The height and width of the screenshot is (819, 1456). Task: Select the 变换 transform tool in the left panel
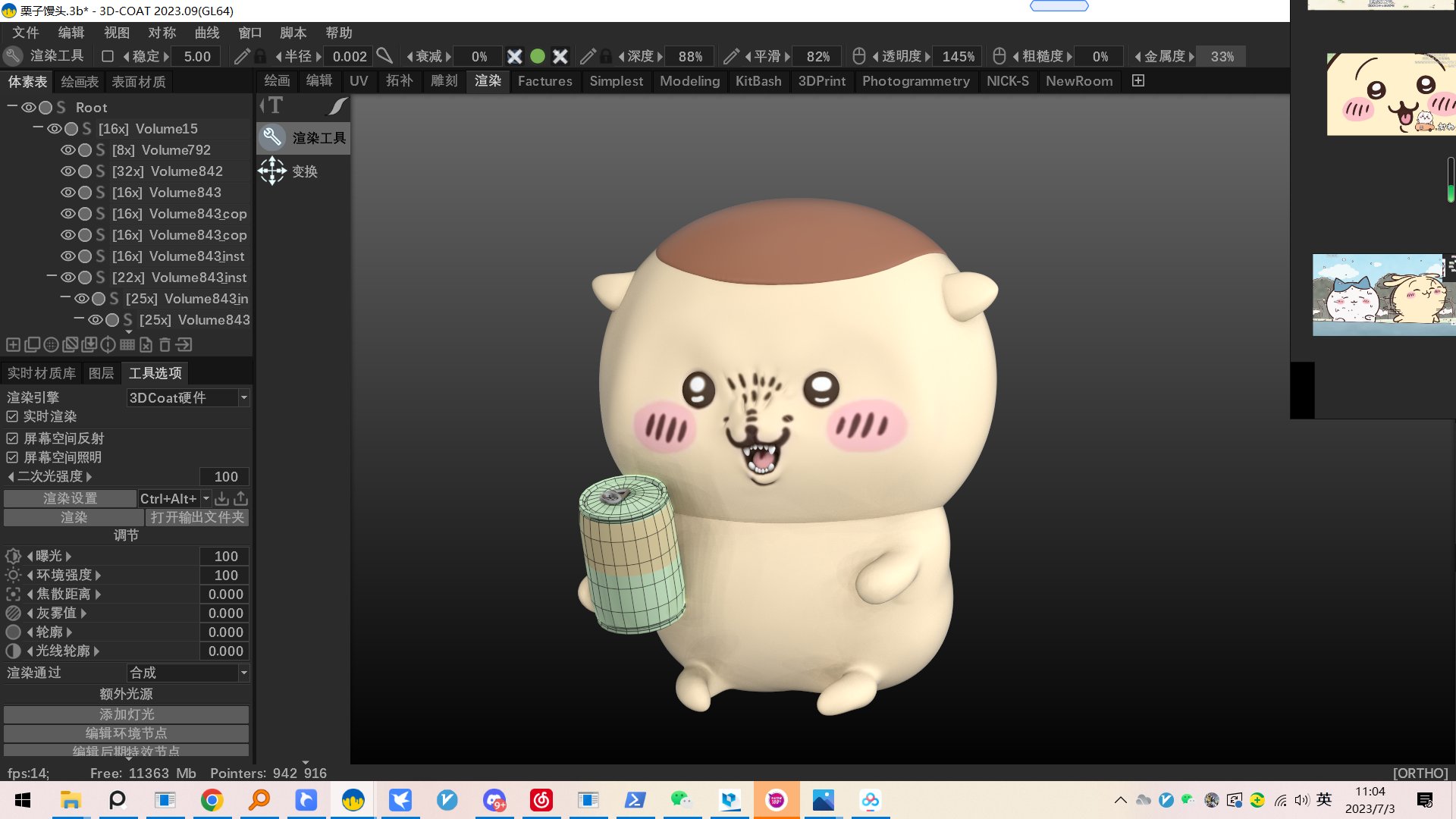(x=303, y=171)
